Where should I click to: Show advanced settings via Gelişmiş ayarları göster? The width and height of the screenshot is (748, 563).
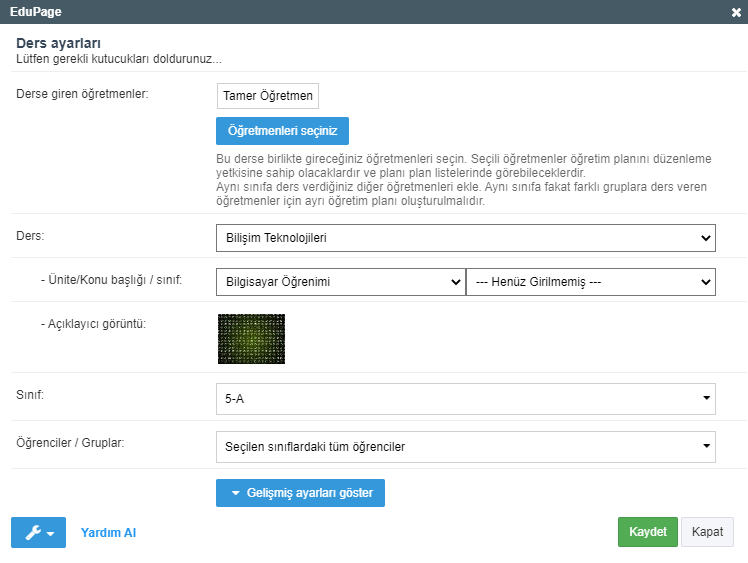[301, 493]
